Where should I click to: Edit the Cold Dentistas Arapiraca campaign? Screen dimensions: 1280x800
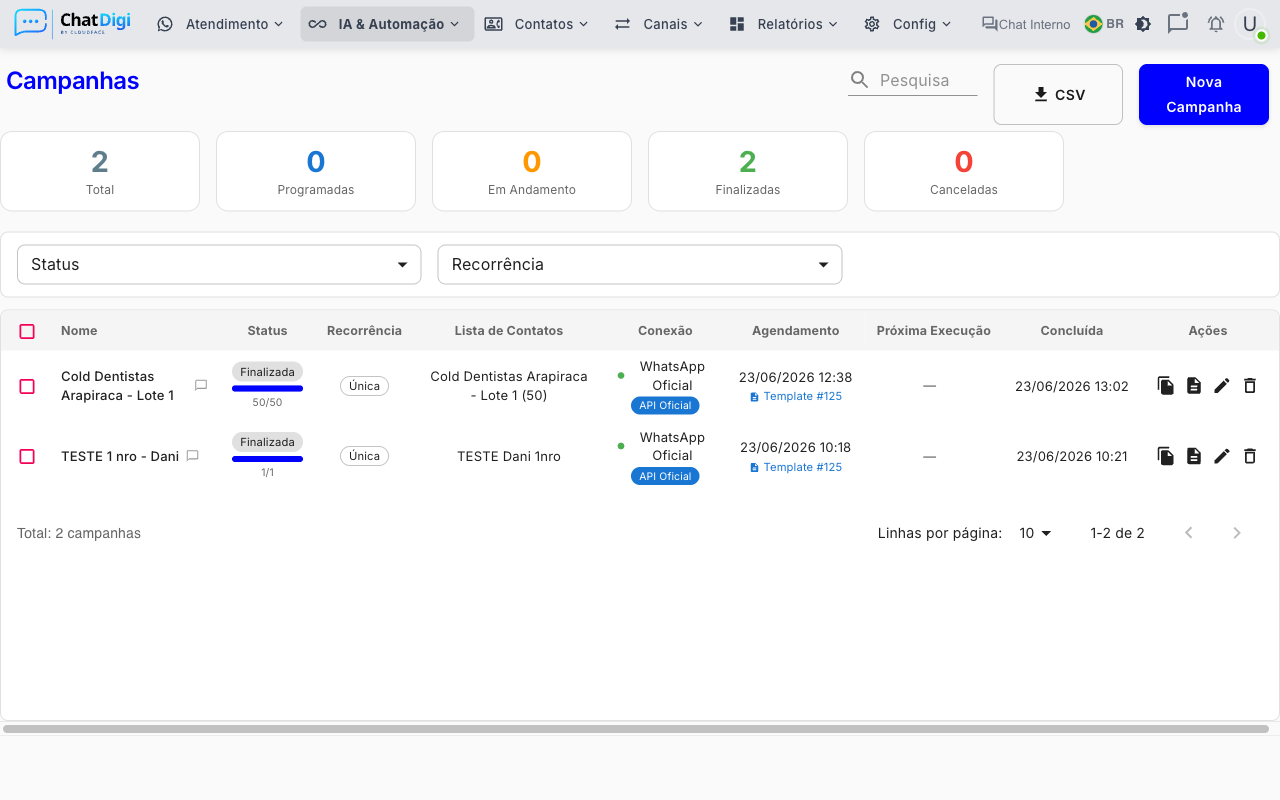1222,385
